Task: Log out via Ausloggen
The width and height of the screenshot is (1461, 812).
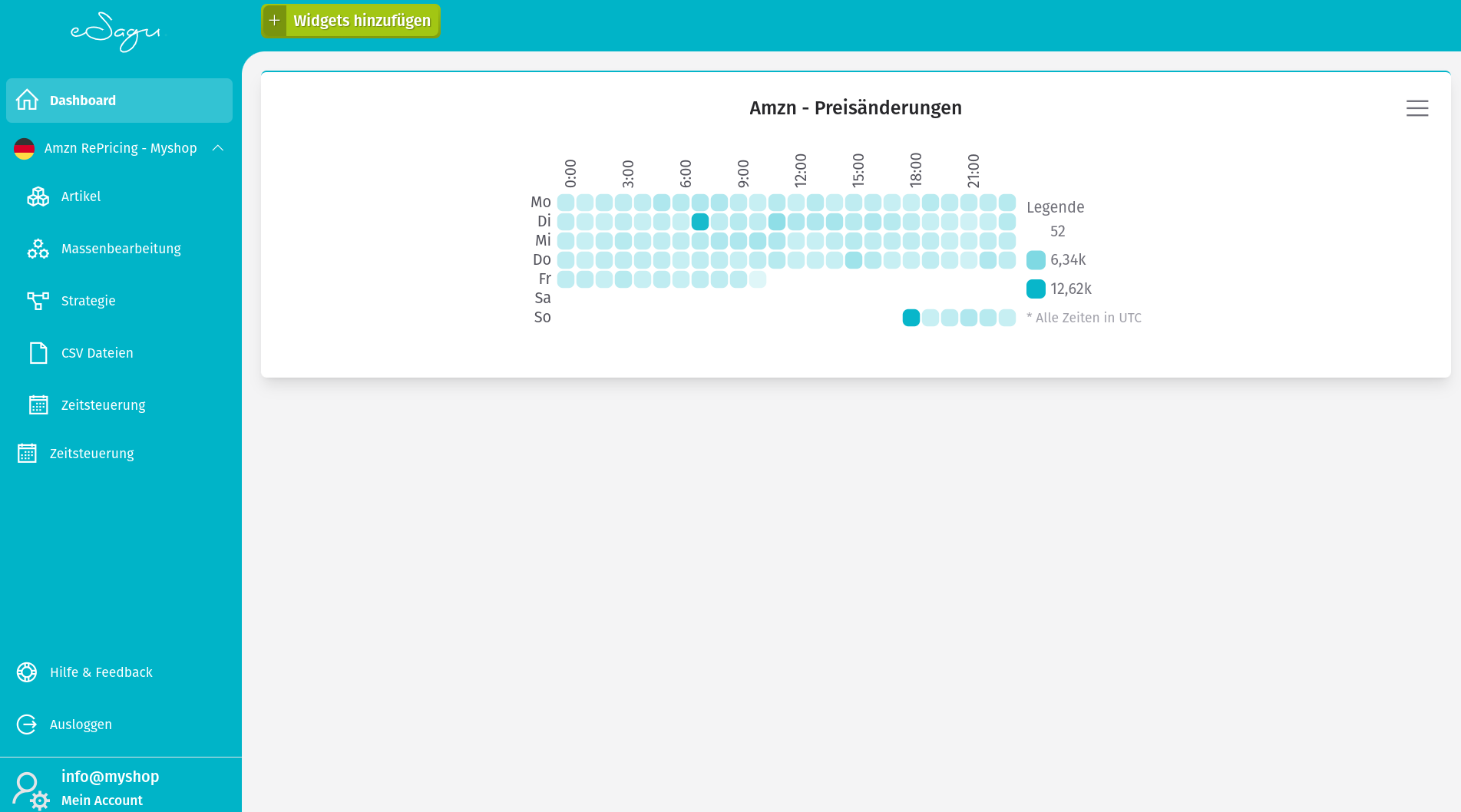Action: click(81, 725)
